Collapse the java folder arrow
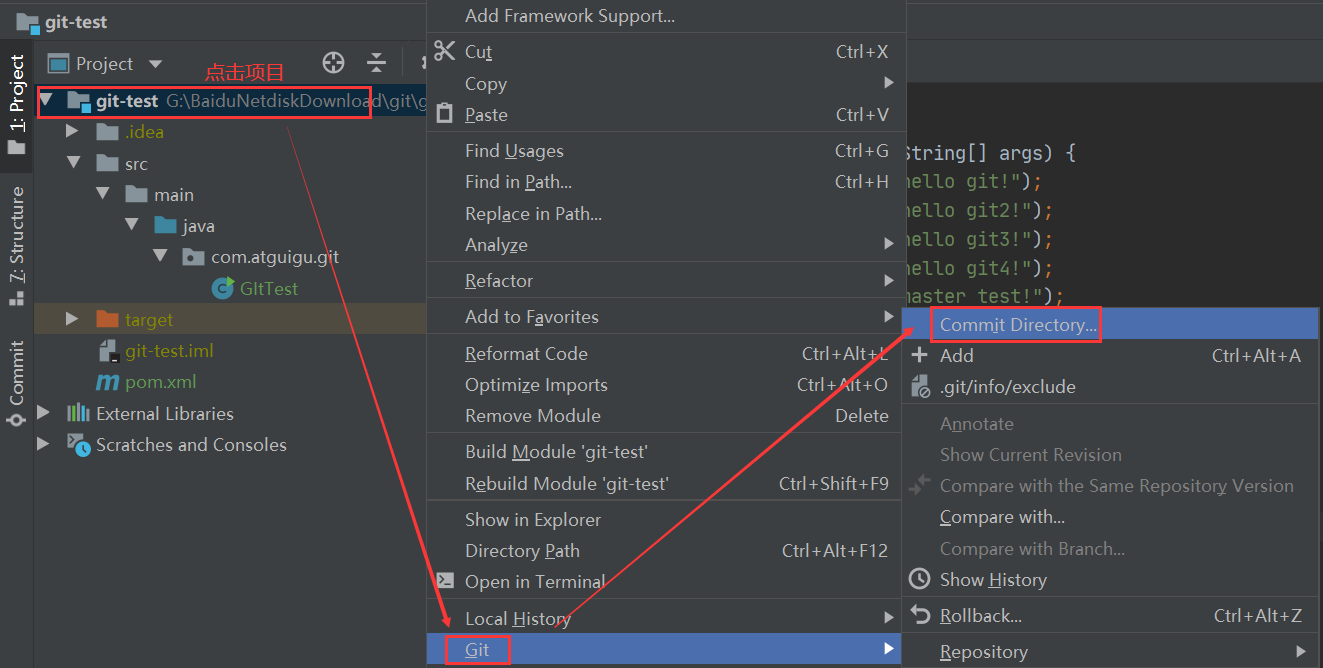1323x668 pixels. tap(131, 225)
